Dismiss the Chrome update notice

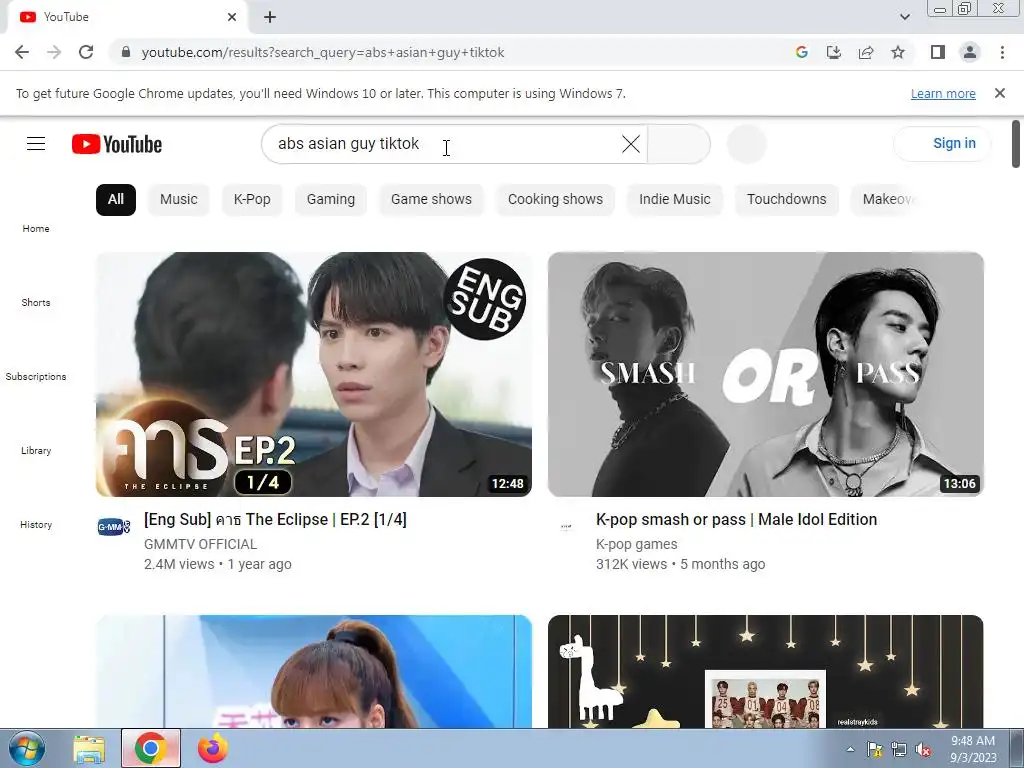tap(999, 93)
